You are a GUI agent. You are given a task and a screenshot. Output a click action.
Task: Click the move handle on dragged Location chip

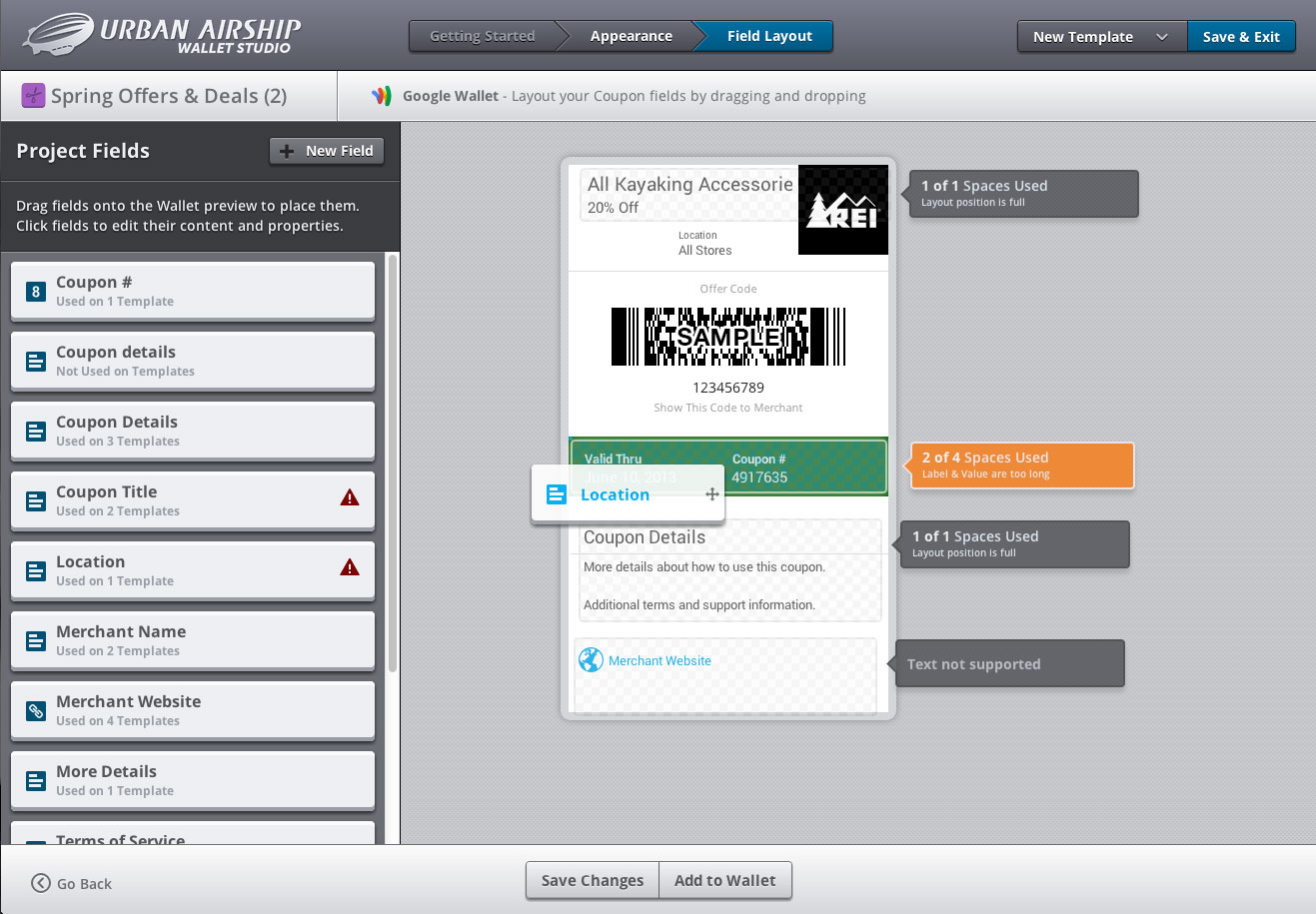click(712, 494)
